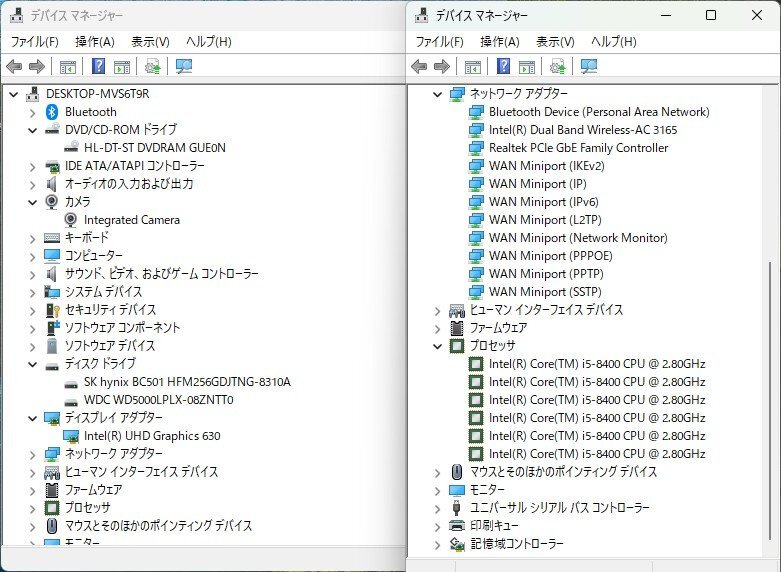Open ヘルプ(H) menu in left window

[209, 42]
